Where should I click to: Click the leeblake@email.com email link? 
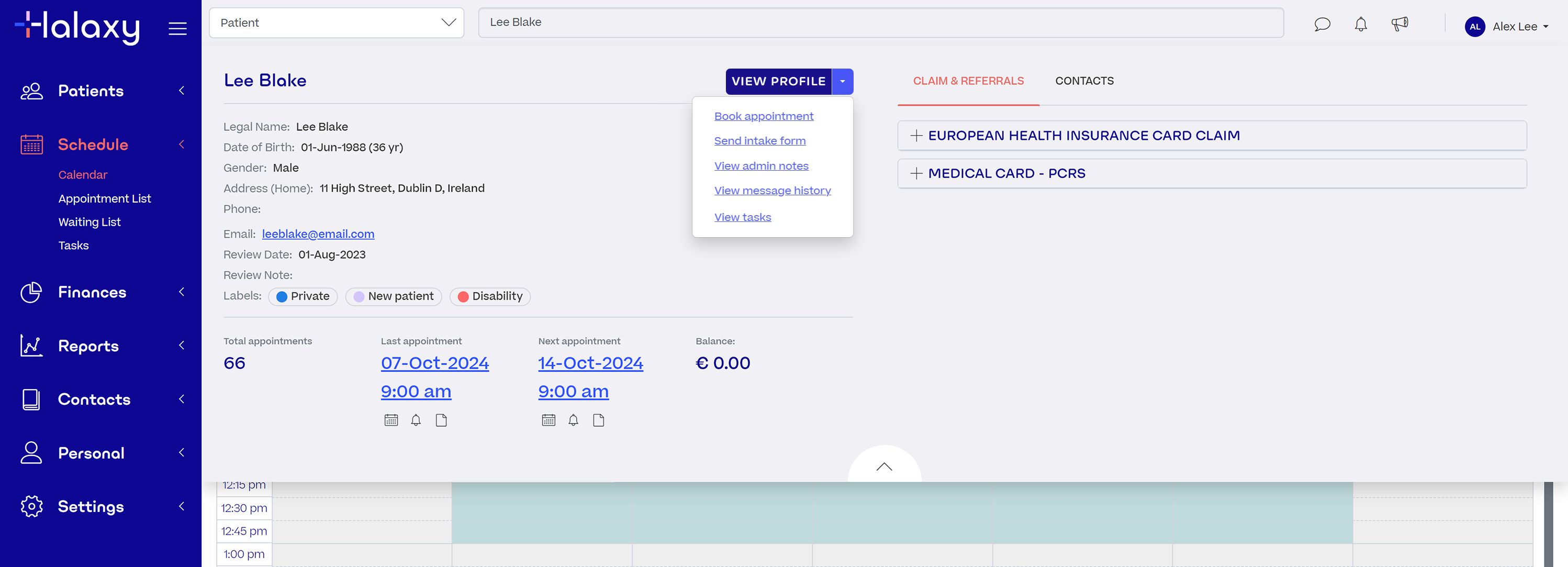pos(318,234)
